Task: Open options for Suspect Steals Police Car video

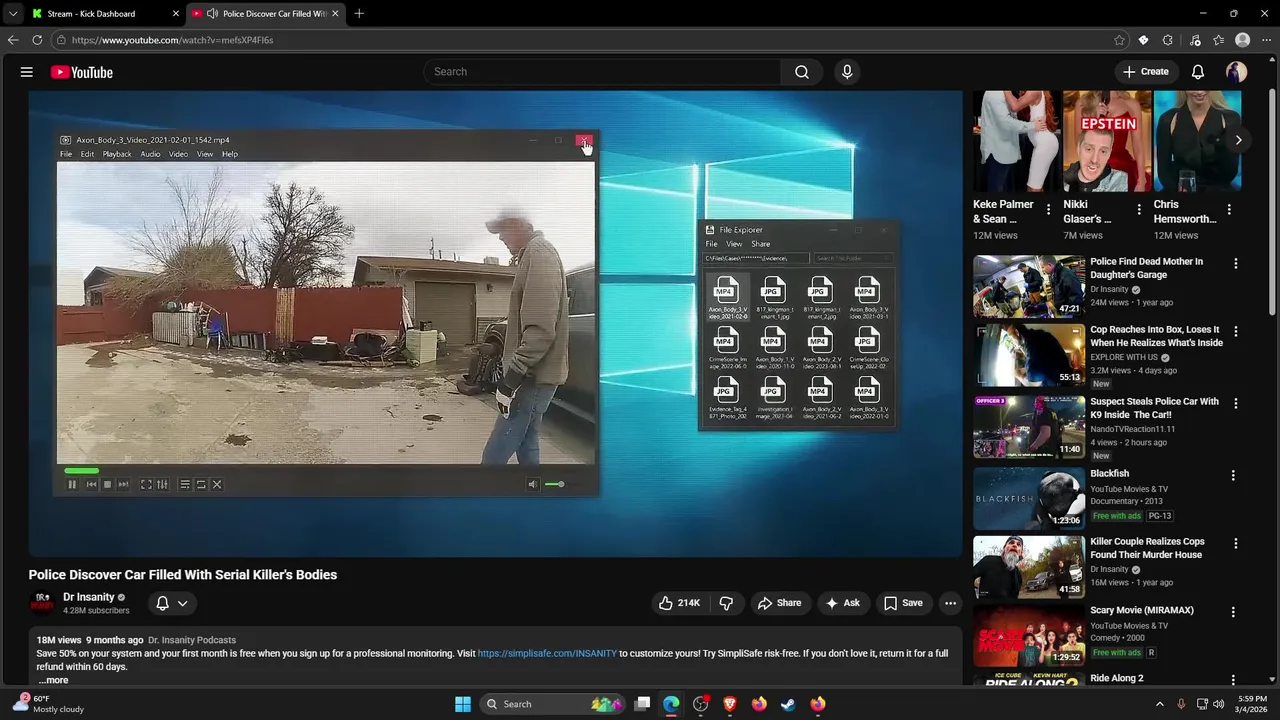Action: (1236, 404)
